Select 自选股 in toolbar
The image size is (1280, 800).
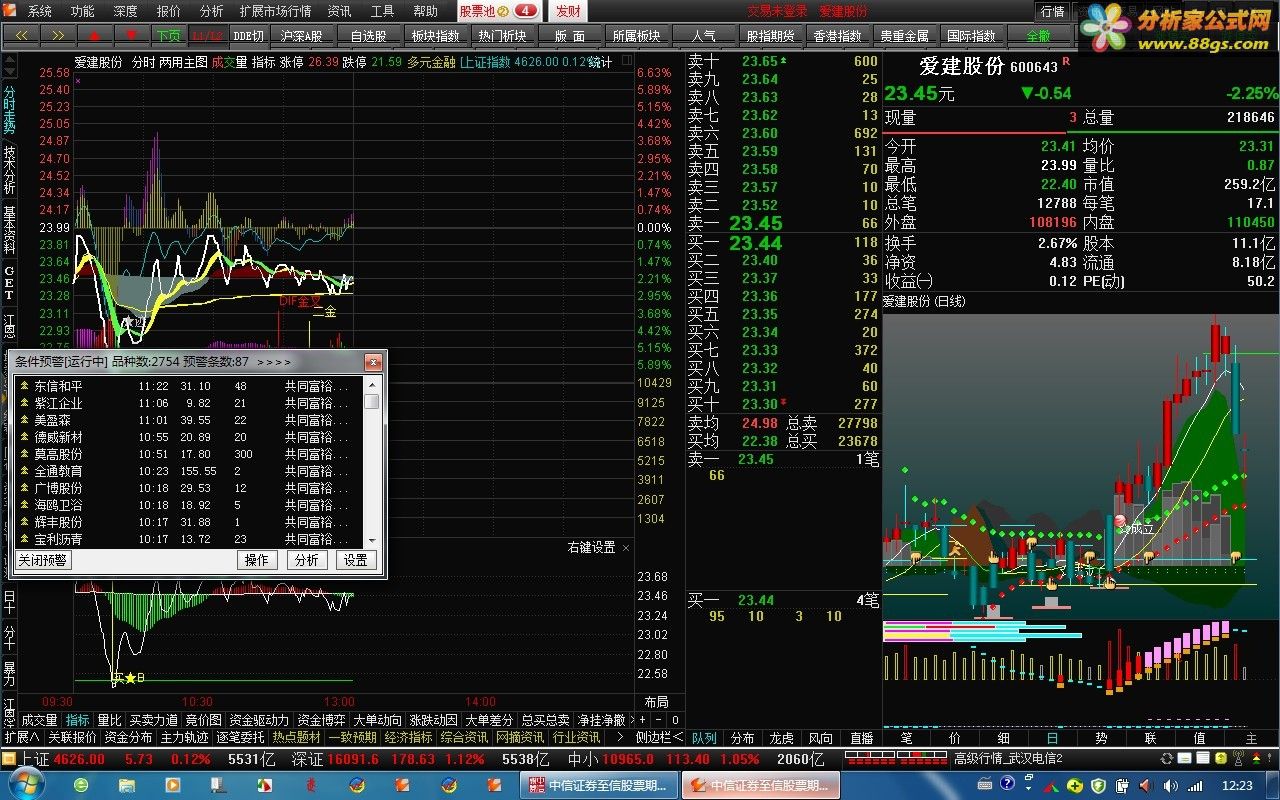coord(368,35)
